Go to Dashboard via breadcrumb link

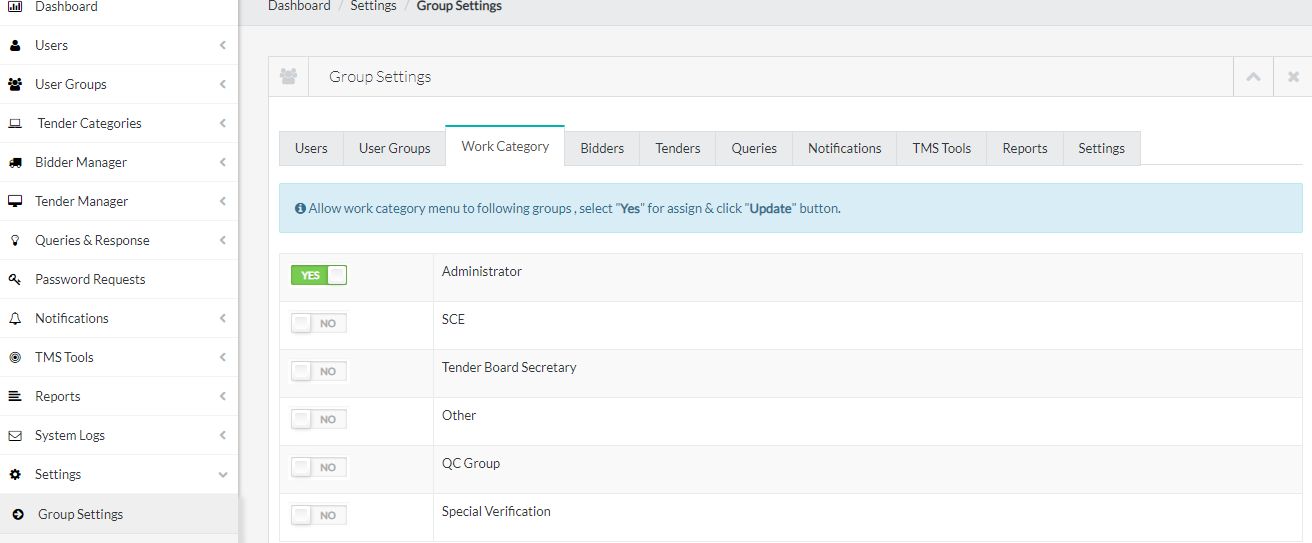coord(299,6)
